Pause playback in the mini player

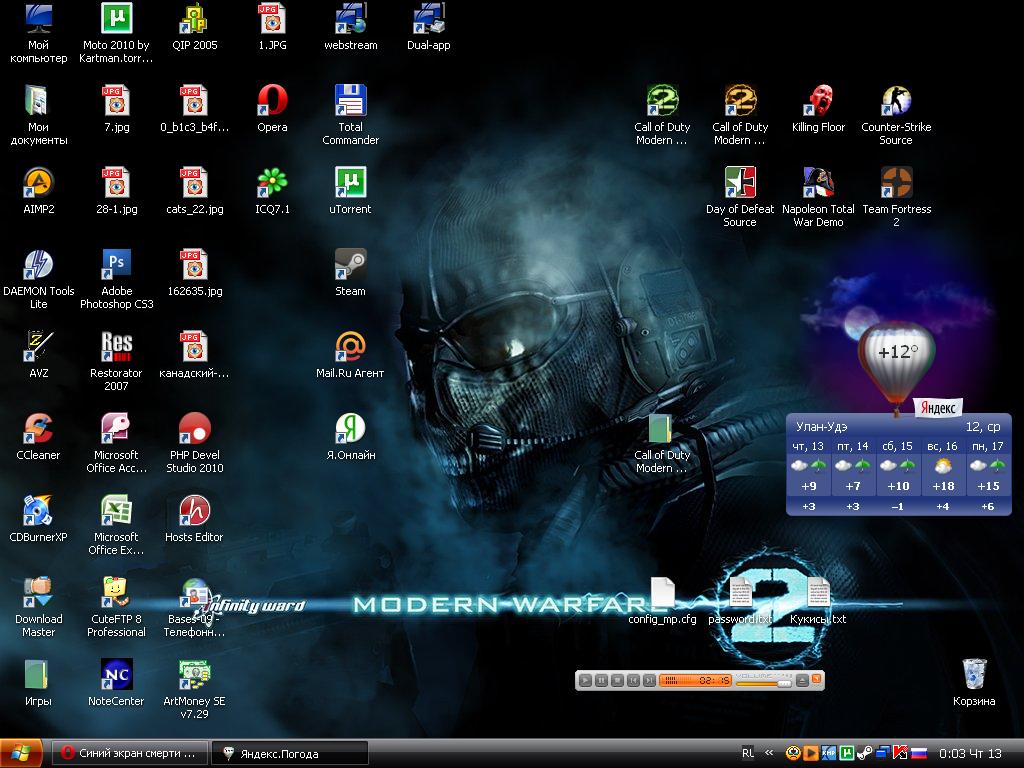(x=603, y=681)
